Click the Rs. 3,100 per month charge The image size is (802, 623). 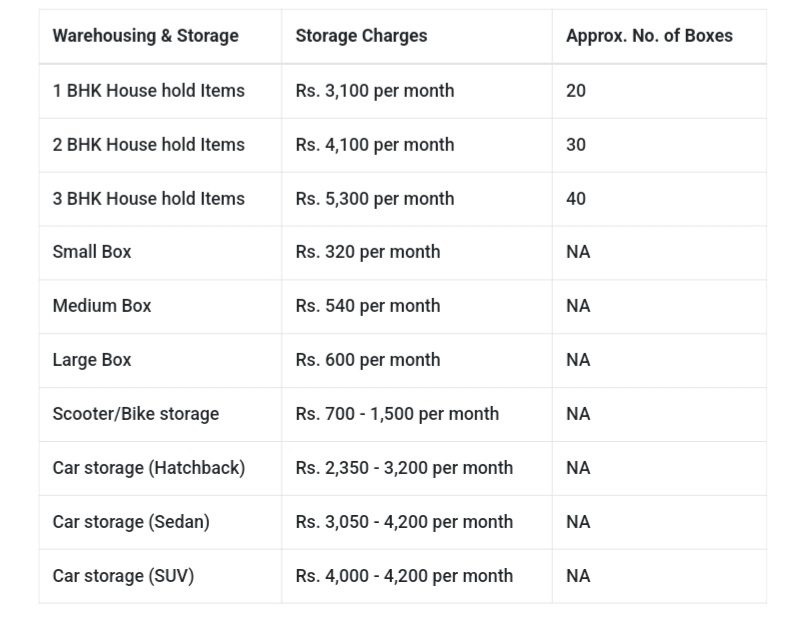[x=375, y=91]
